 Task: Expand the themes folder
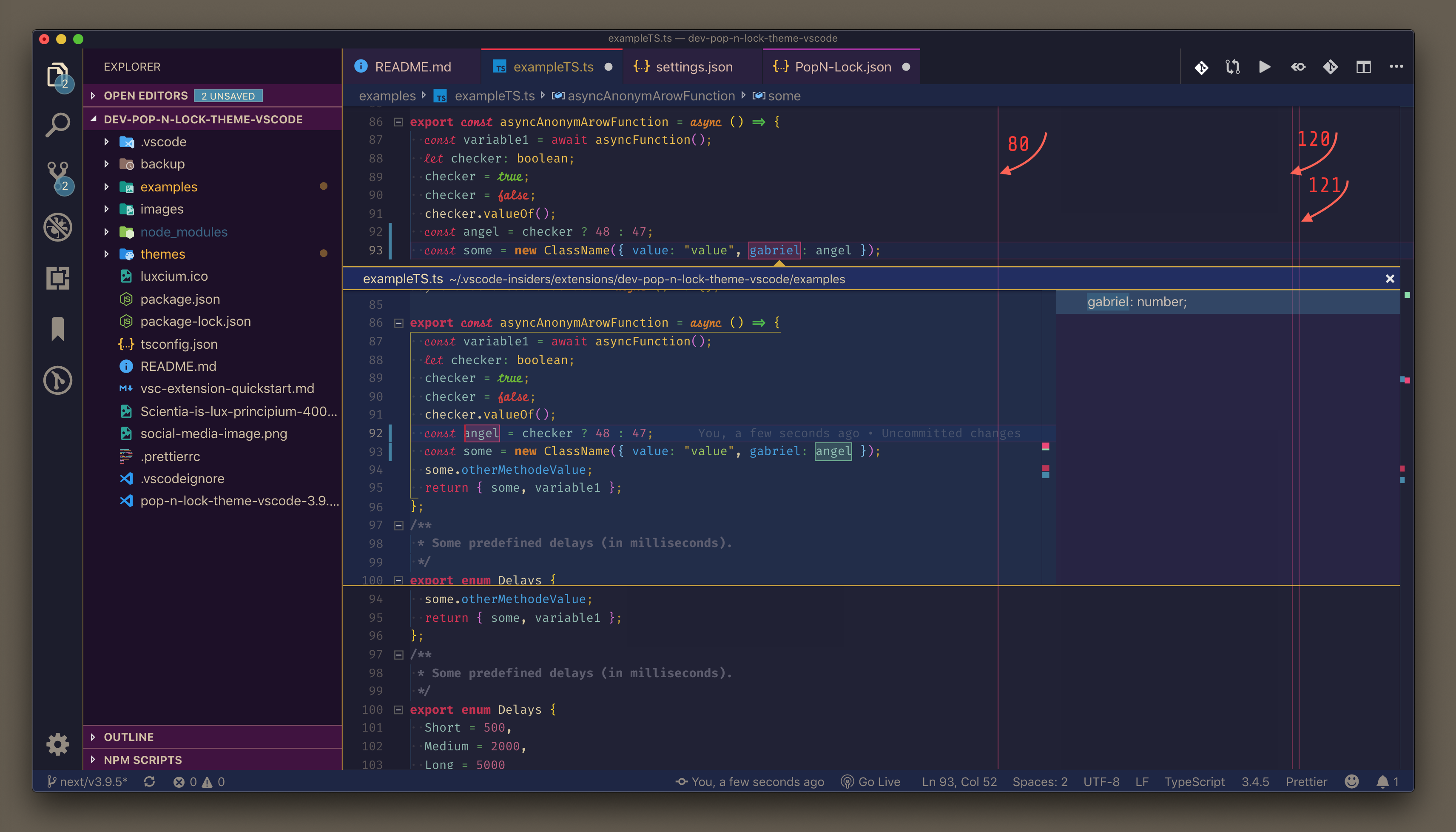point(162,254)
